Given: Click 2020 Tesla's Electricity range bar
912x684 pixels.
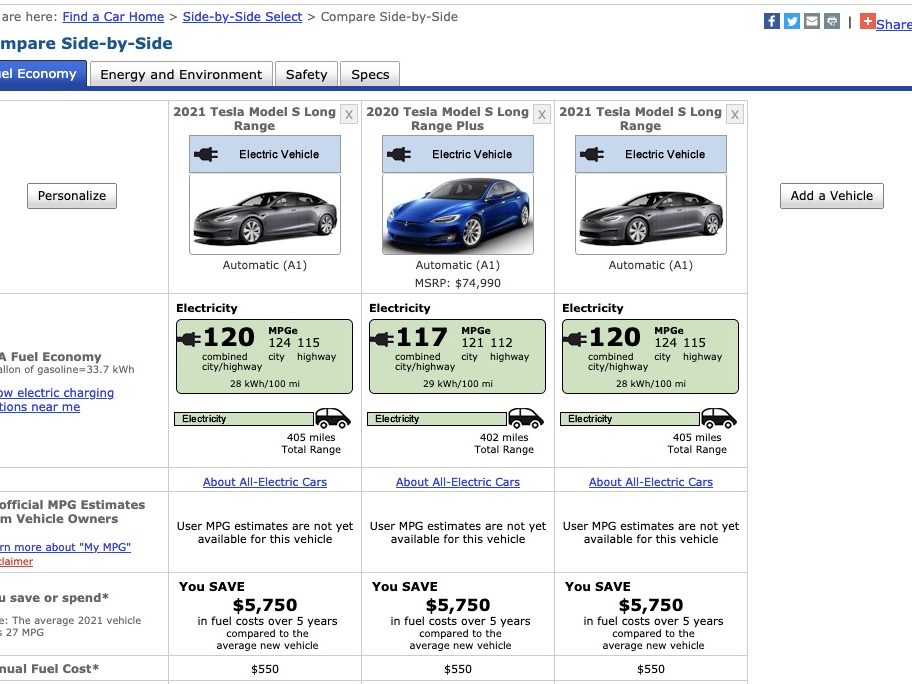Looking at the screenshot, I should 437,419.
